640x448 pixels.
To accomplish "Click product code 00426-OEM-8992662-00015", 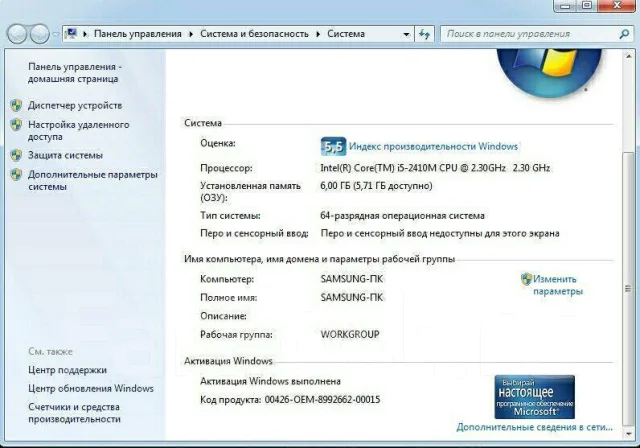I will [322, 399].
